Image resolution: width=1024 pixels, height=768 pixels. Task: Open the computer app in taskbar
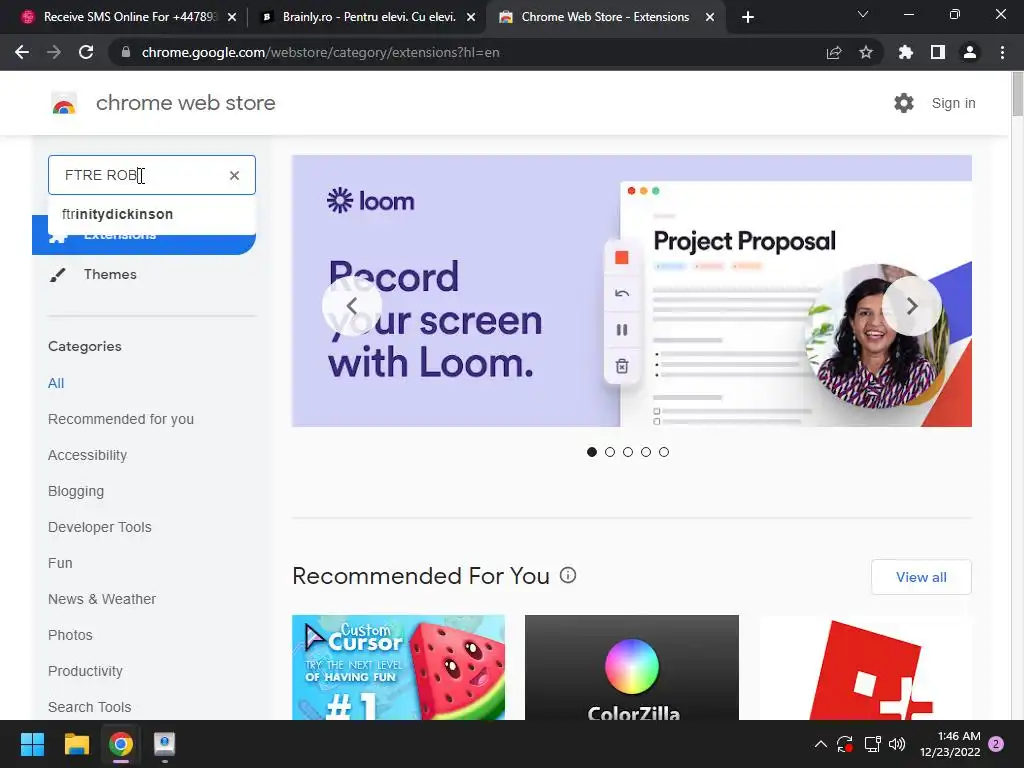165,744
